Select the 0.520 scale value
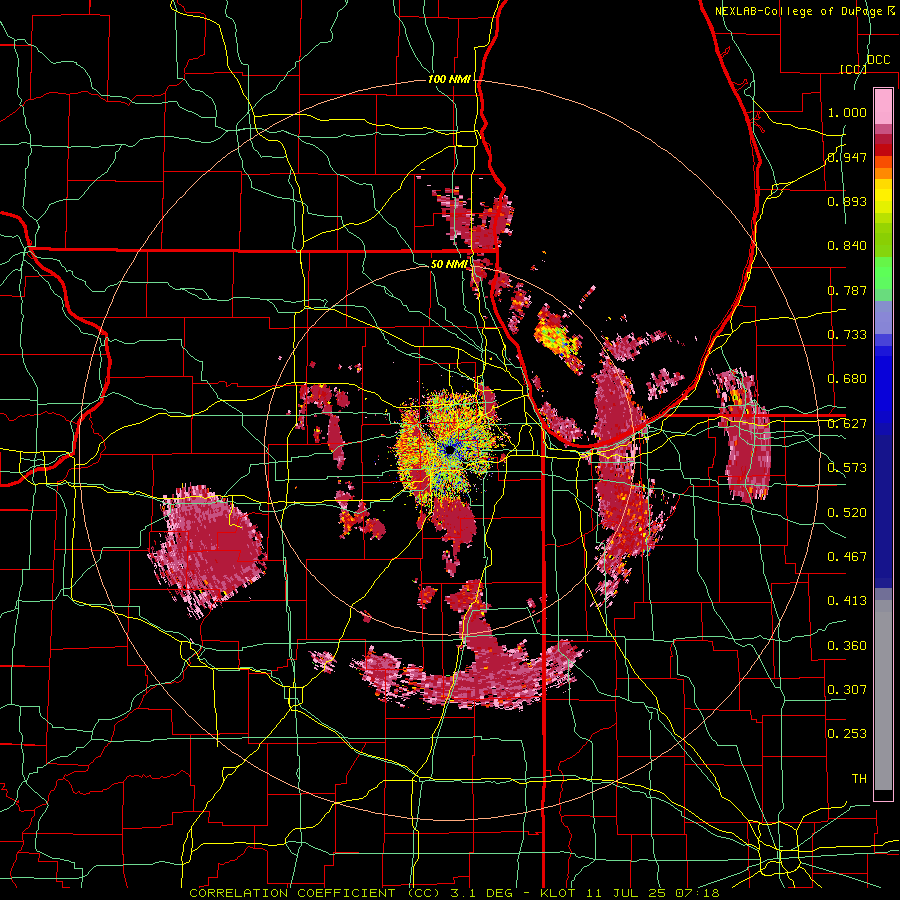Viewport: 900px width, 900px height. 847,513
